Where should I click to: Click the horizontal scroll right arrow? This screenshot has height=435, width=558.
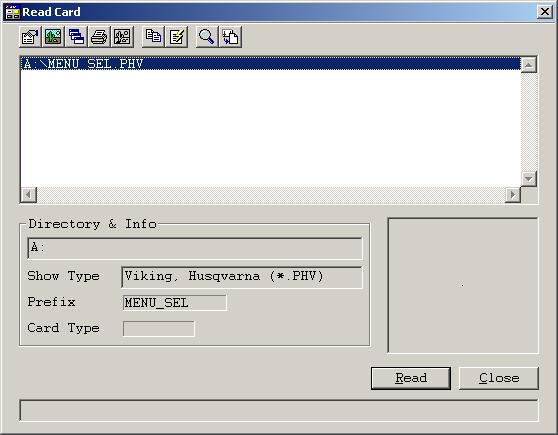513,195
